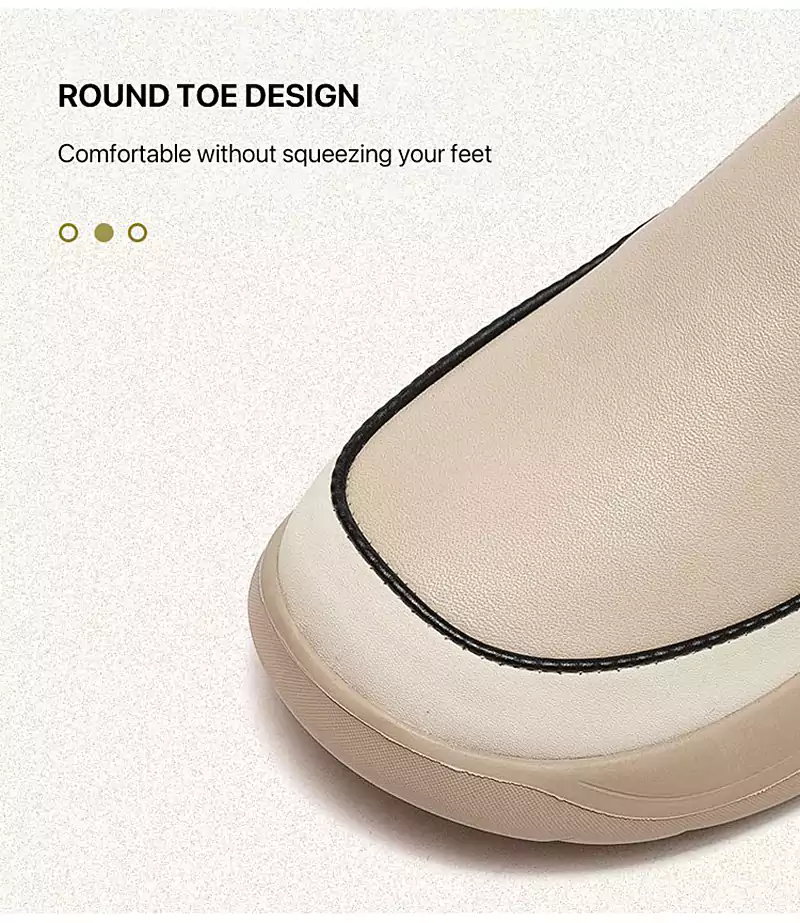
Task: Click the filled middle circle indicator
Action: tap(104, 233)
